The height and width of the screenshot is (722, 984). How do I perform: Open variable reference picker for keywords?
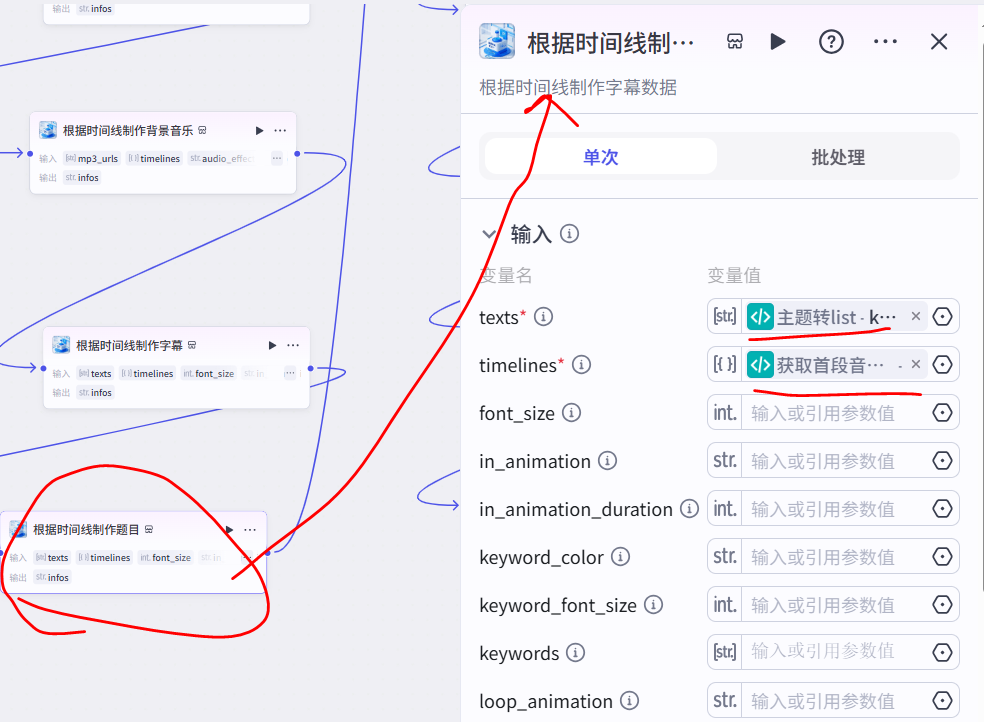[942, 653]
